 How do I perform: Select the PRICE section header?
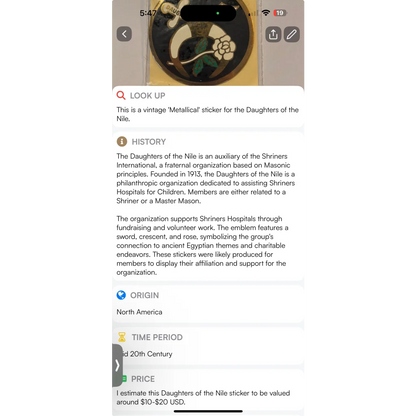[x=143, y=379]
